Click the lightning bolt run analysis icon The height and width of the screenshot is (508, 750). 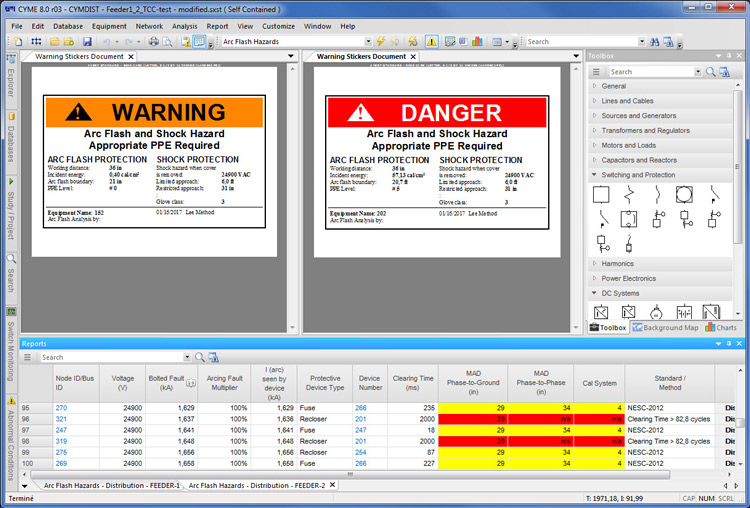click(x=380, y=42)
